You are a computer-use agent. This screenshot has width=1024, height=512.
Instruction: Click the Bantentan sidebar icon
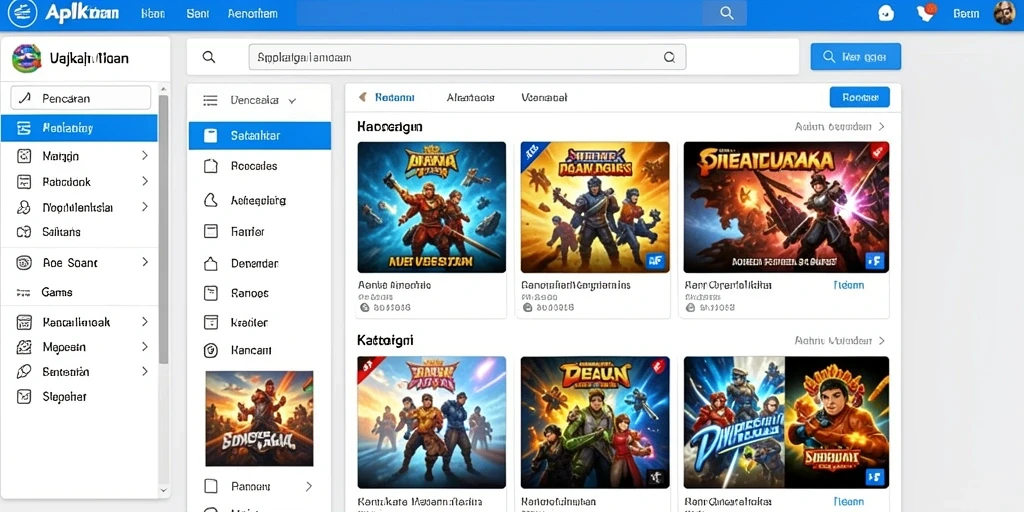pyautogui.click(x=24, y=372)
